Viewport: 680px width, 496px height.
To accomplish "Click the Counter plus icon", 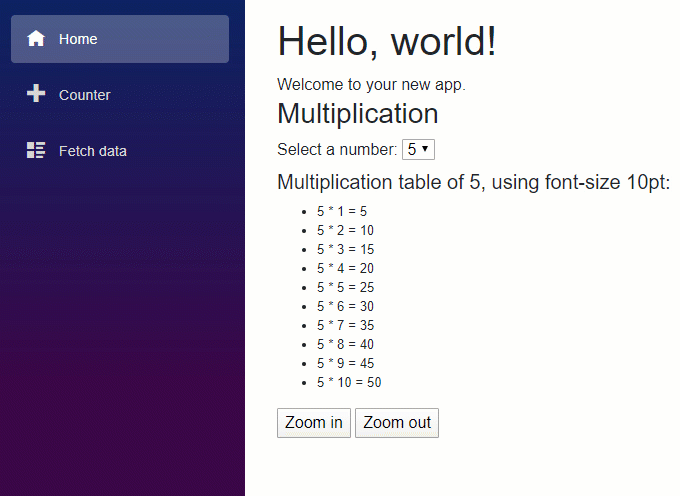I will tap(36, 94).
